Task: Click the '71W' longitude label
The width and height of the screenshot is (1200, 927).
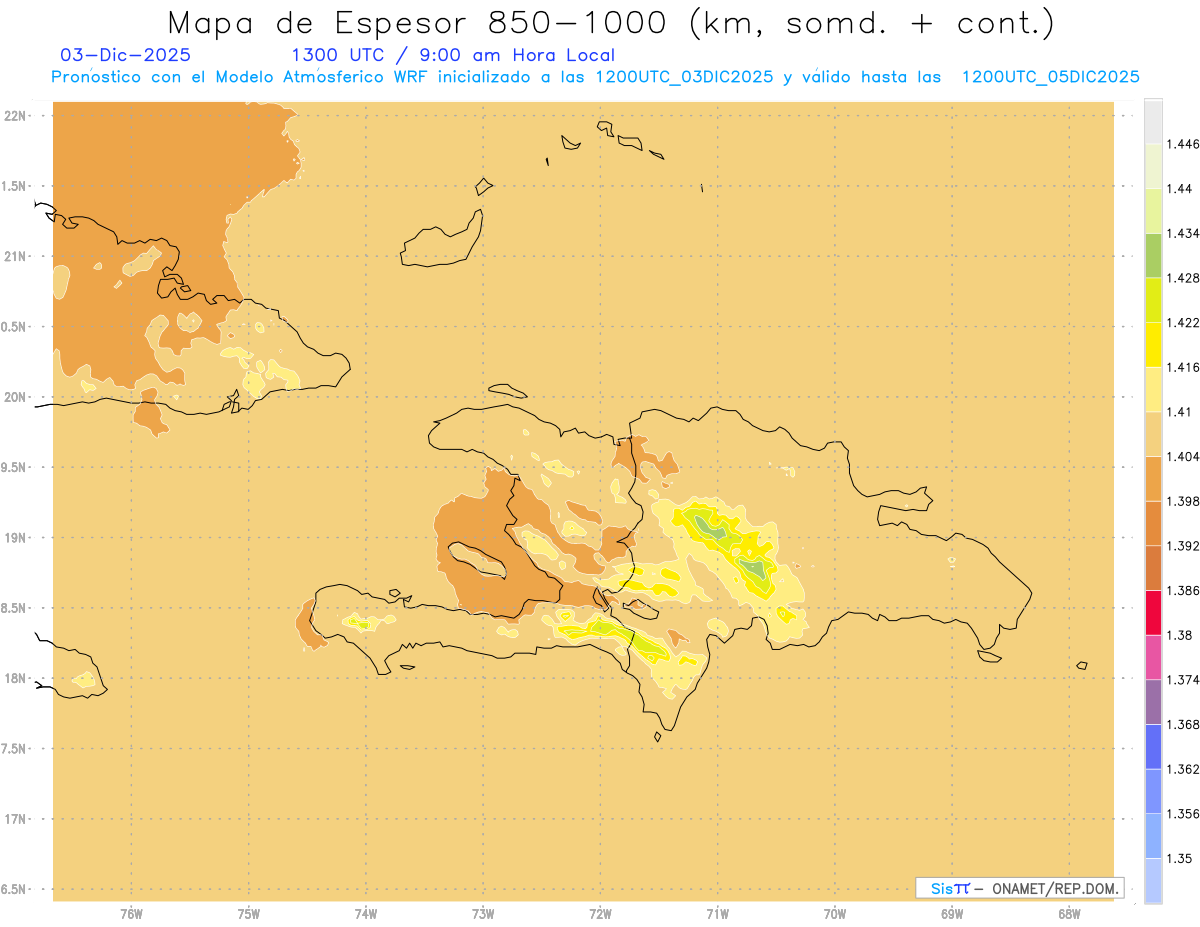Action: point(717,913)
